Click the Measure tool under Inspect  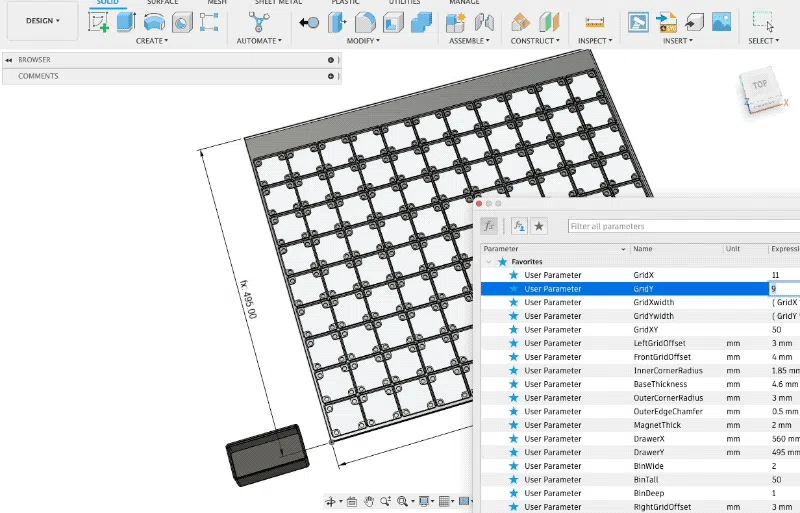click(595, 21)
